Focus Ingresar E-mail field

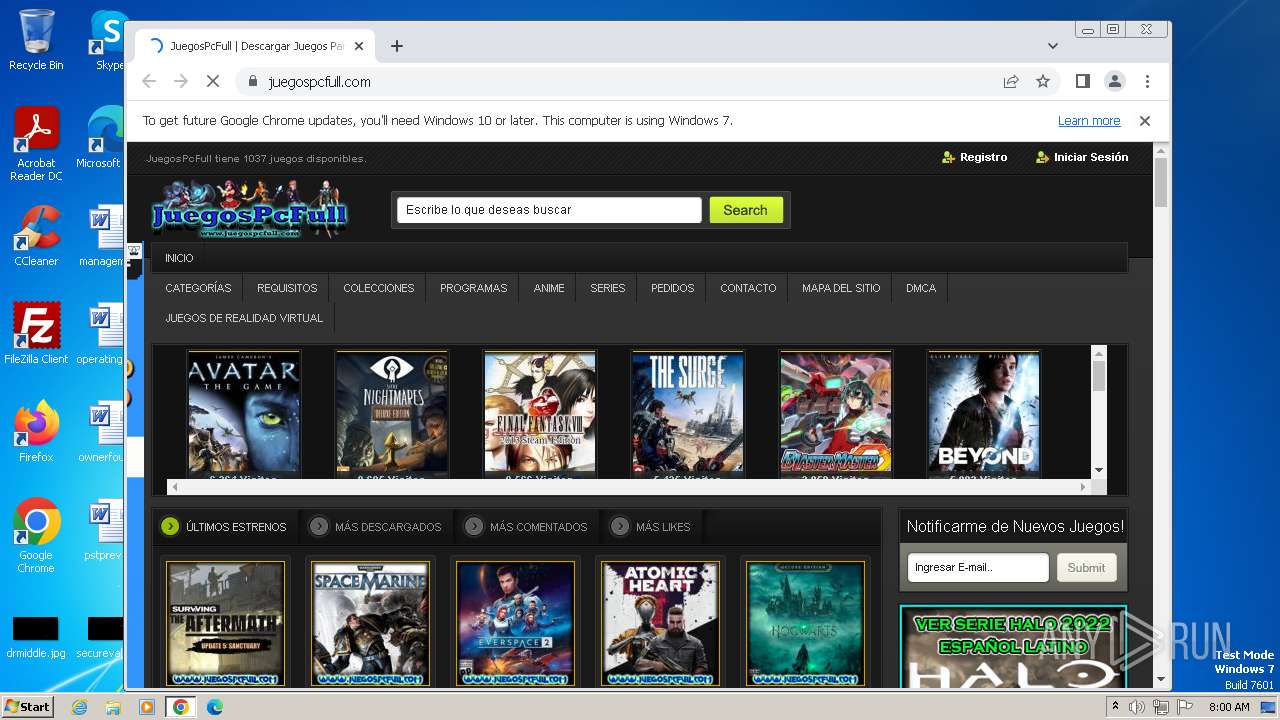(978, 567)
